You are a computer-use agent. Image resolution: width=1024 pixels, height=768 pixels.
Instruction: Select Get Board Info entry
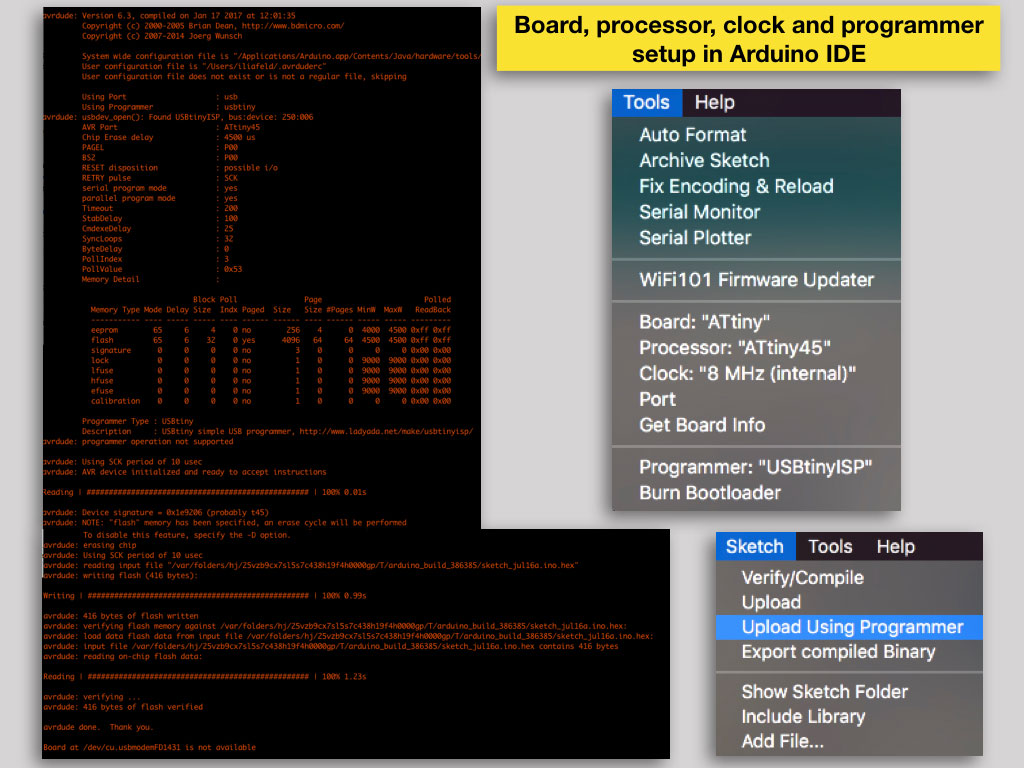702,425
